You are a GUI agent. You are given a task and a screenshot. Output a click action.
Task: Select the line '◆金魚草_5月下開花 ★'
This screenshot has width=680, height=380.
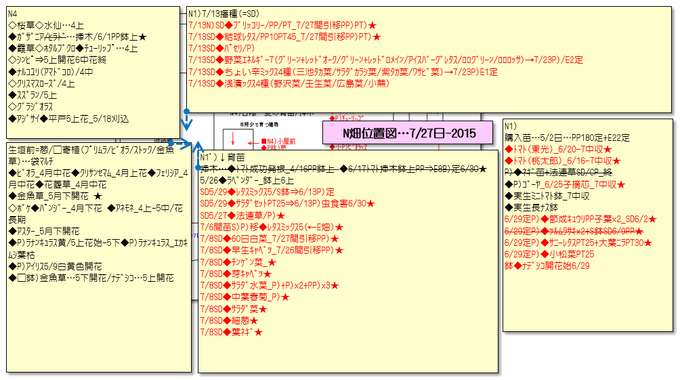[55, 196]
